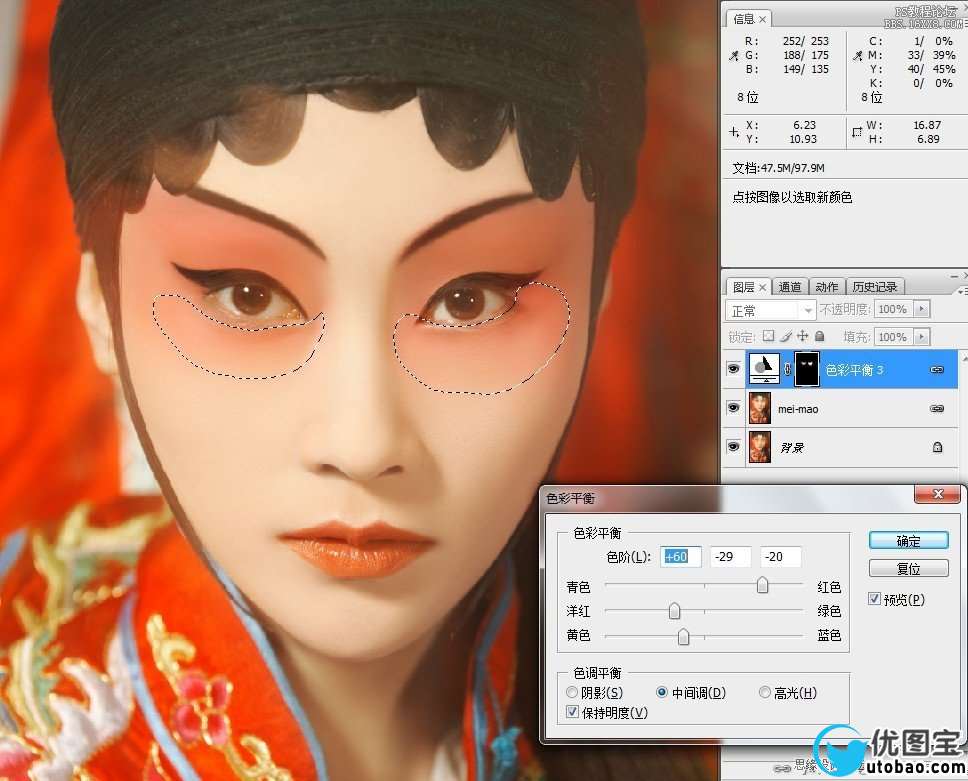Toggle visibility of the mei-mao layer
Image resolution: width=968 pixels, height=781 pixels.
click(x=733, y=408)
